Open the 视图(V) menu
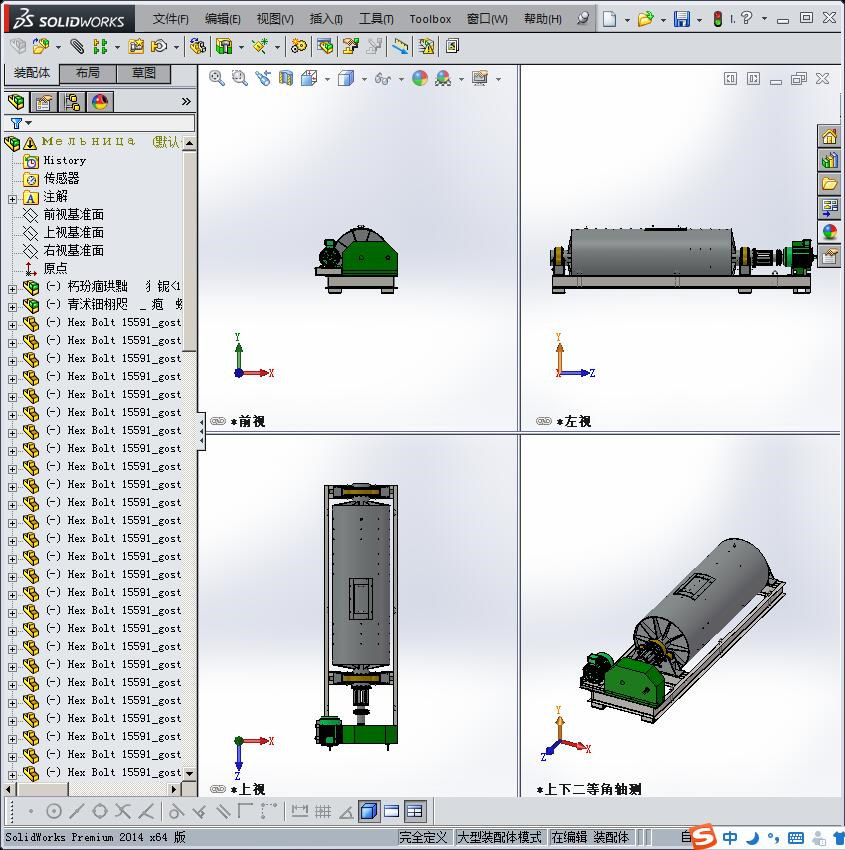The width and height of the screenshot is (845, 850). tap(275, 19)
